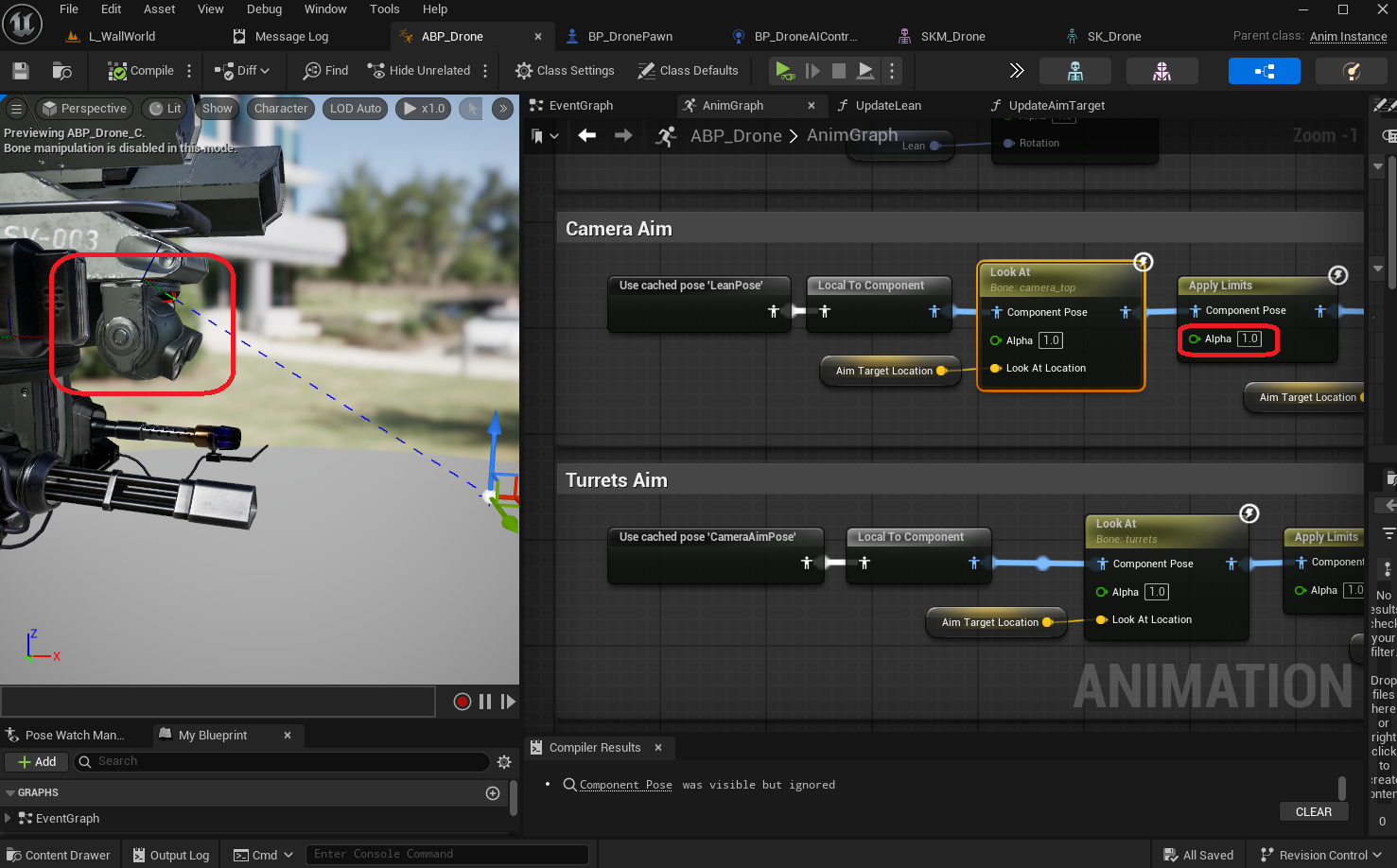Switch to Skeletal Mesh mode icon
Image resolution: width=1397 pixels, height=868 pixels.
click(1162, 71)
